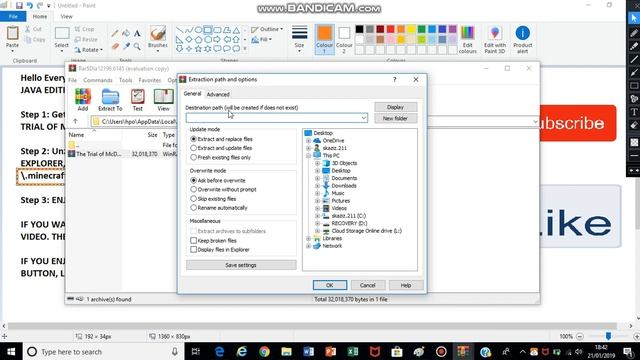Switch to the General tab

pyautogui.click(x=192, y=93)
